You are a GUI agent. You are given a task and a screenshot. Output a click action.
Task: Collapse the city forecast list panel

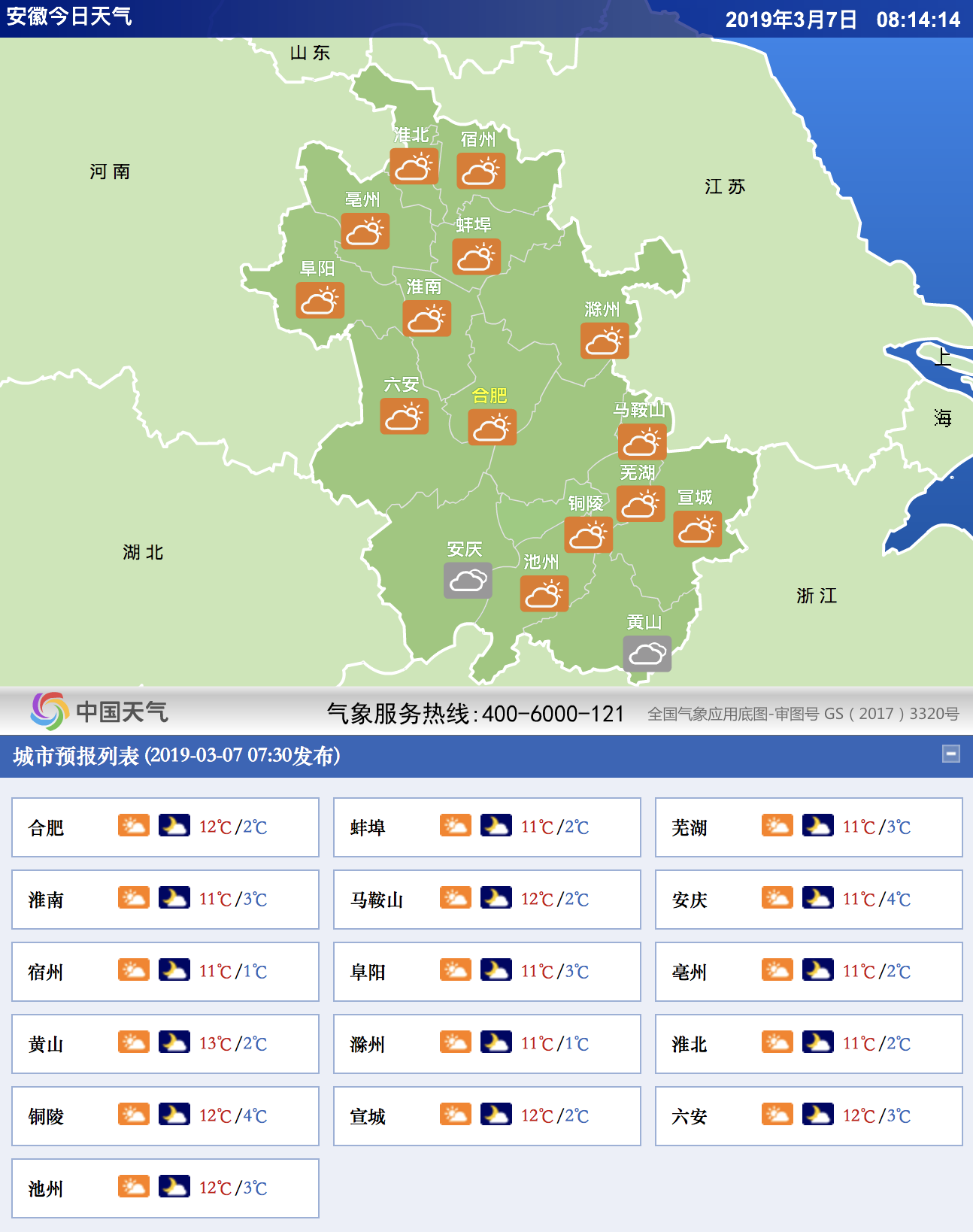[x=950, y=754]
